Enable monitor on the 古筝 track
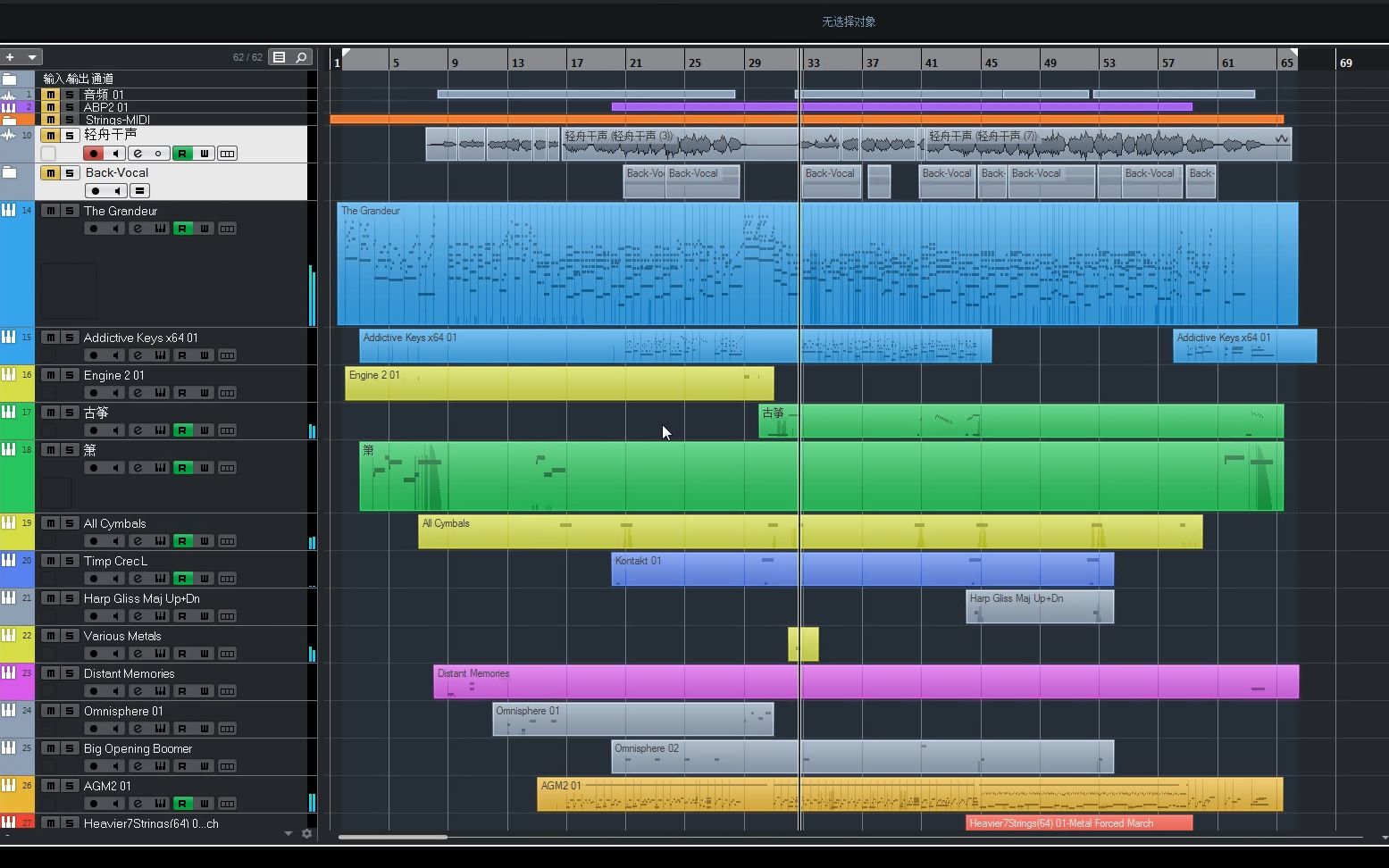 click(x=115, y=430)
